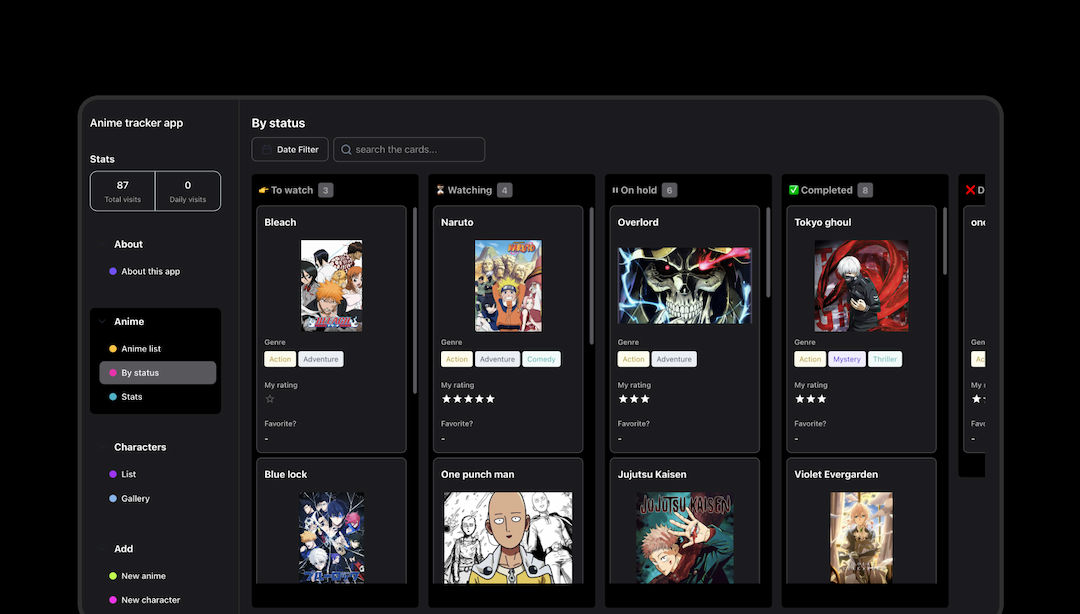
Task: Click the calendar icon on Date Filter
Action: pyautogui.click(x=267, y=149)
